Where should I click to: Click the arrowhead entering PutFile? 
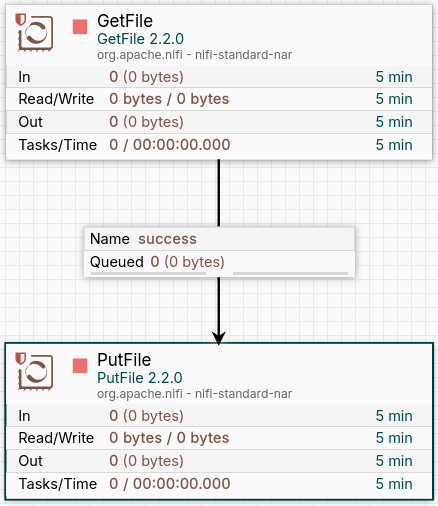pyautogui.click(x=219, y=338)
